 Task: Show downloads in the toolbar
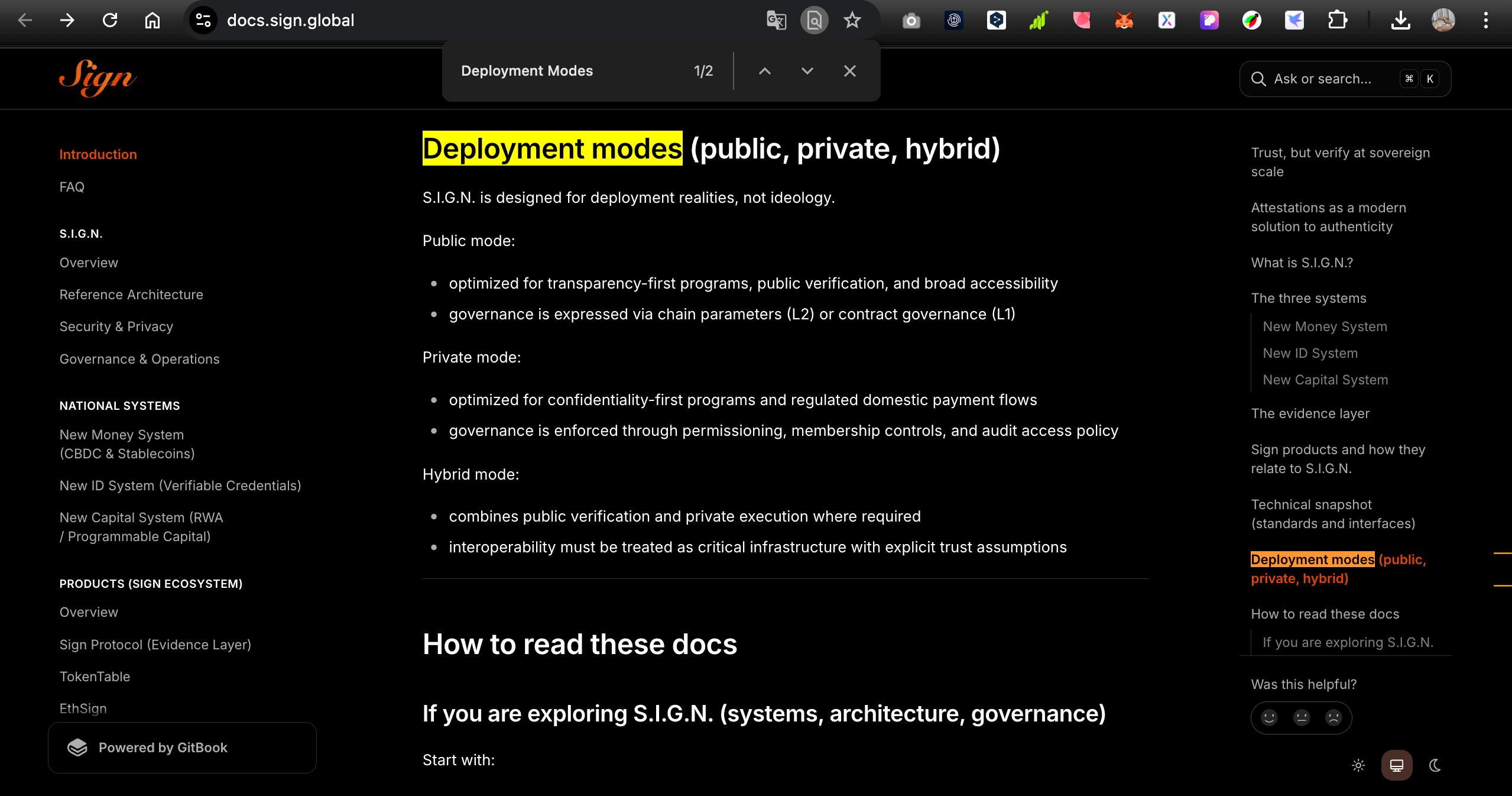click(1400, 20)
